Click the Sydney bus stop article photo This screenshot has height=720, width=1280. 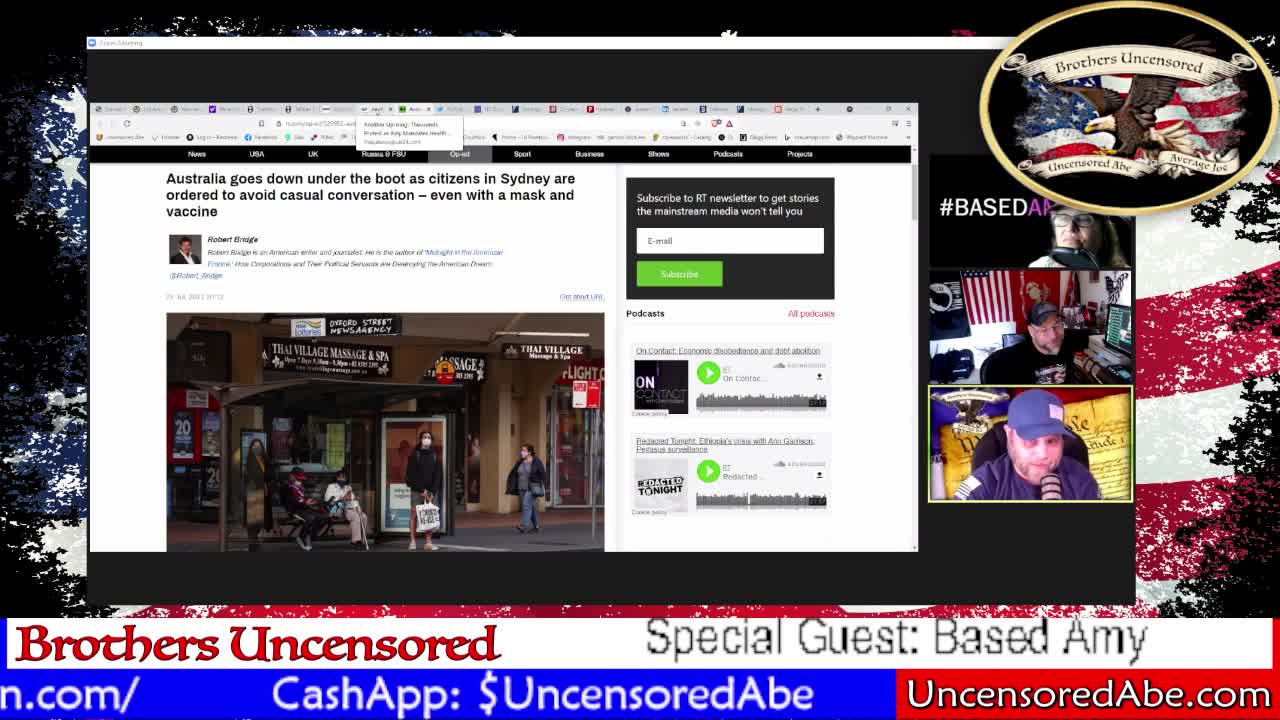385,432
